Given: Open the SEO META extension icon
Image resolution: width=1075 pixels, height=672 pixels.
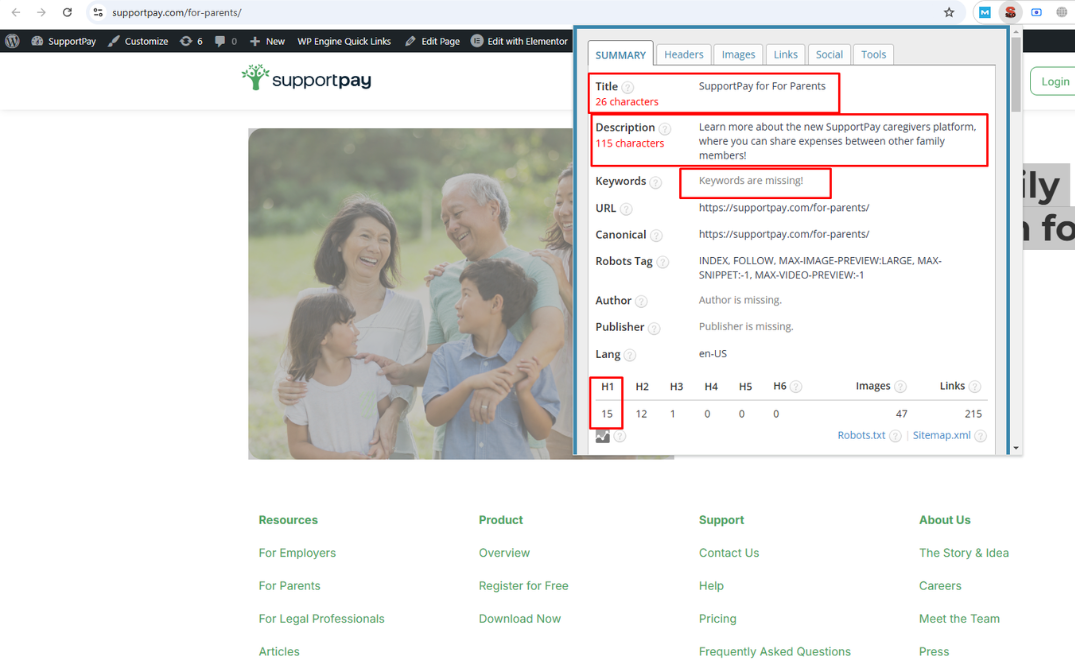Looking at the screenshot, I should [x=1011, y=13].
